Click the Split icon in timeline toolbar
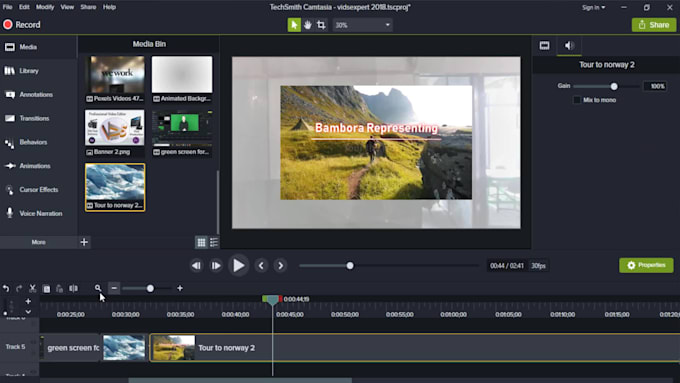Image resolution: width=680 pixels, height=383 pixels. coord(74,288)
